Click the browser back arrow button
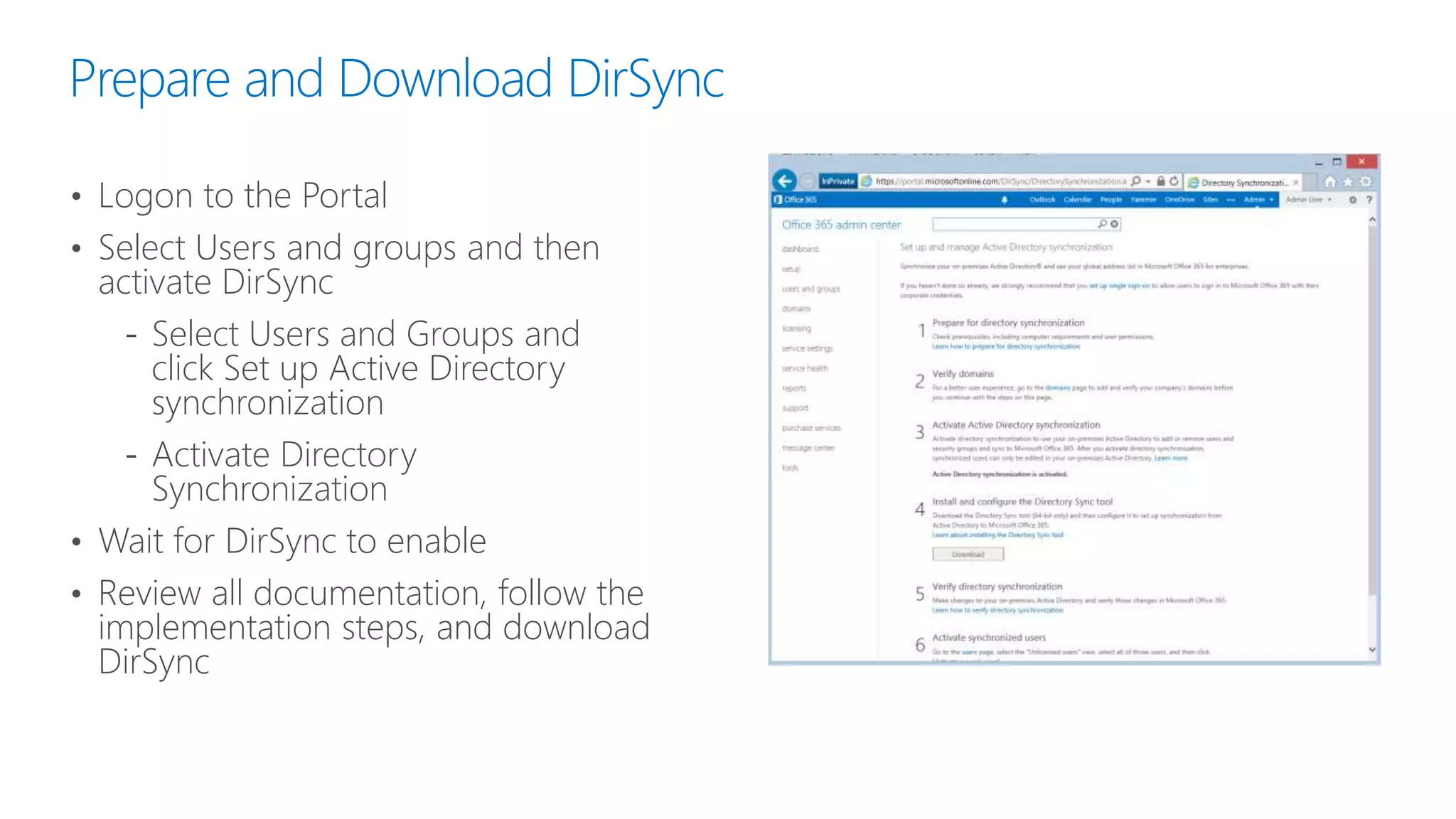The width and height of the screenshot is (1456, 819). 785,181
